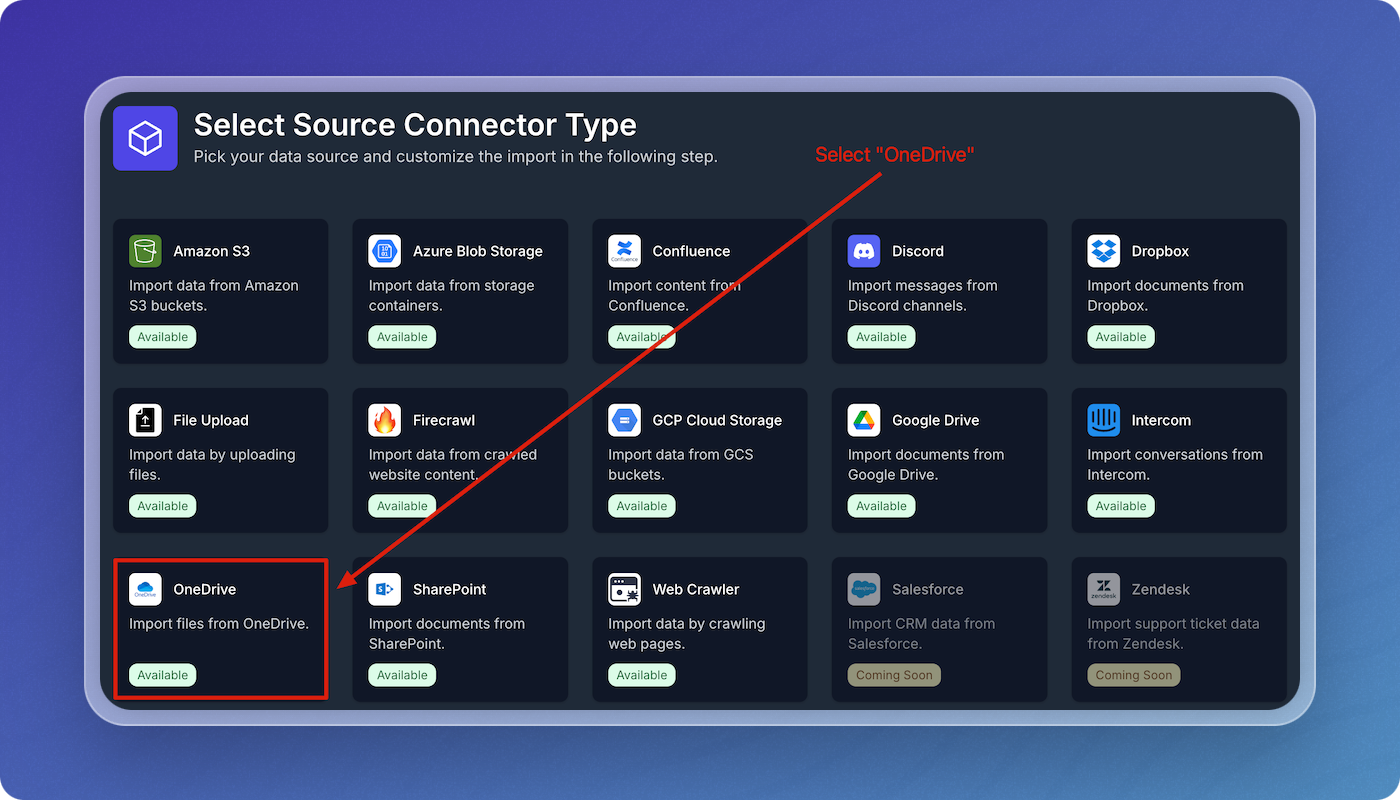Click the Available badge on Amazon S3

pos(163,337)
